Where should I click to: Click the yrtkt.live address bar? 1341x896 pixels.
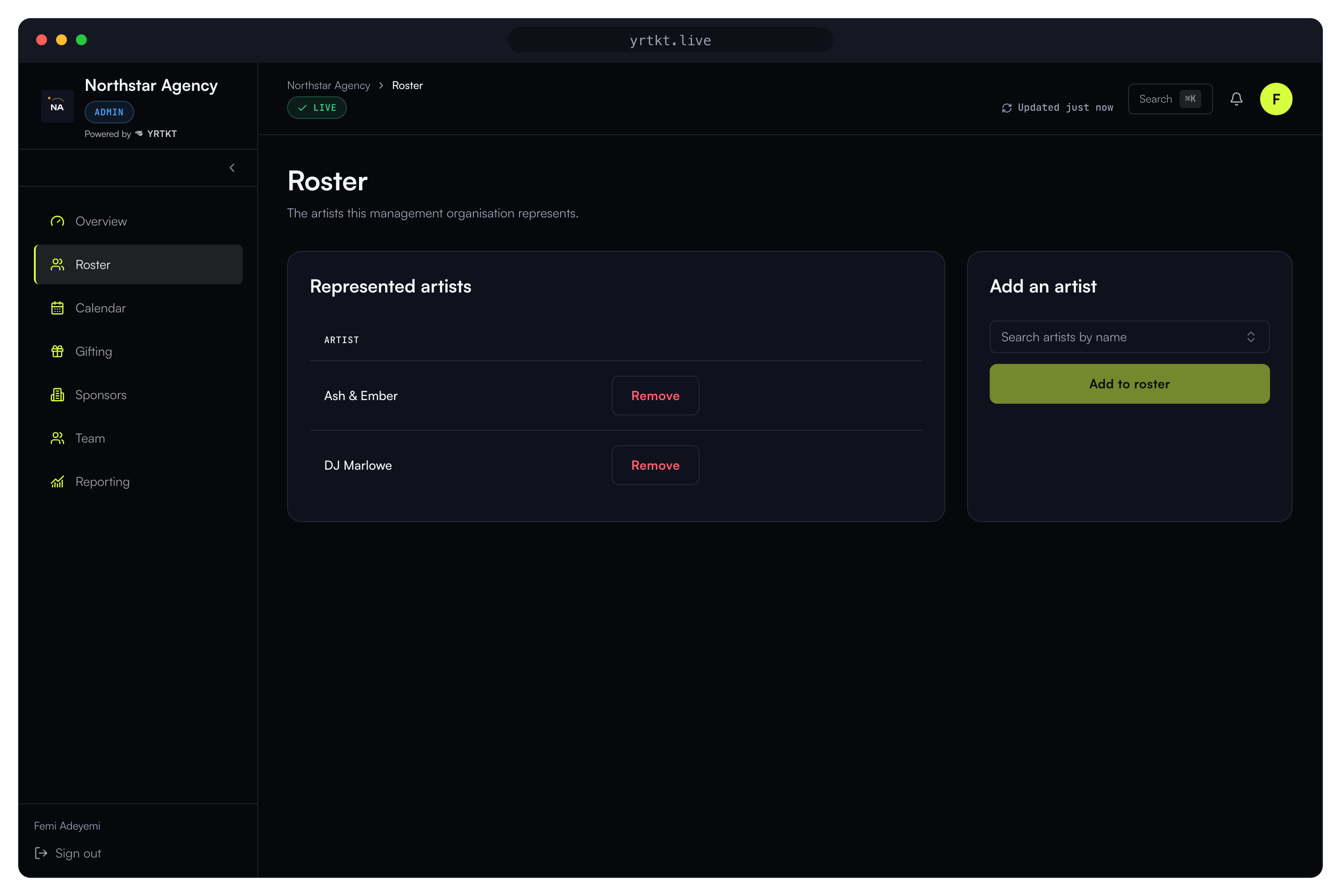click(670, 40)
